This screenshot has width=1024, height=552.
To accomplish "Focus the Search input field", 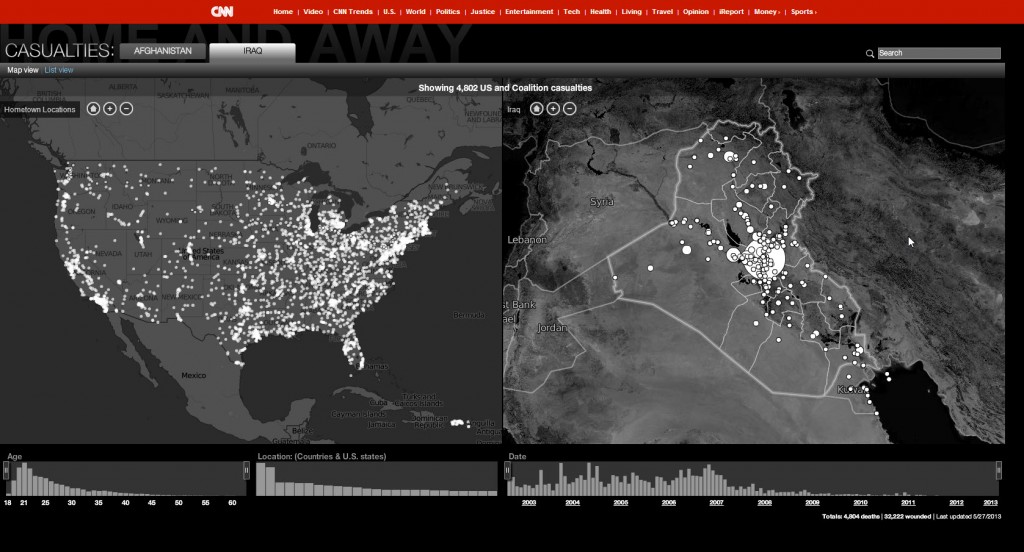I will (x=939, y=53).
